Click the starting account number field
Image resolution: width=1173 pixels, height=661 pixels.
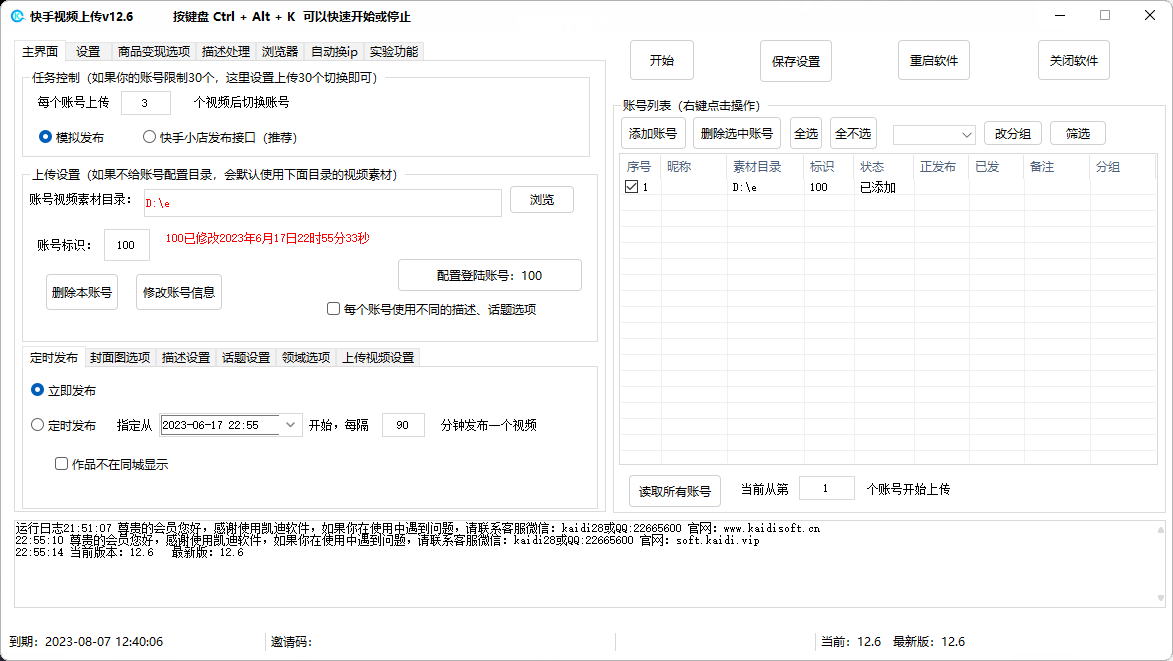coord(827,488)
